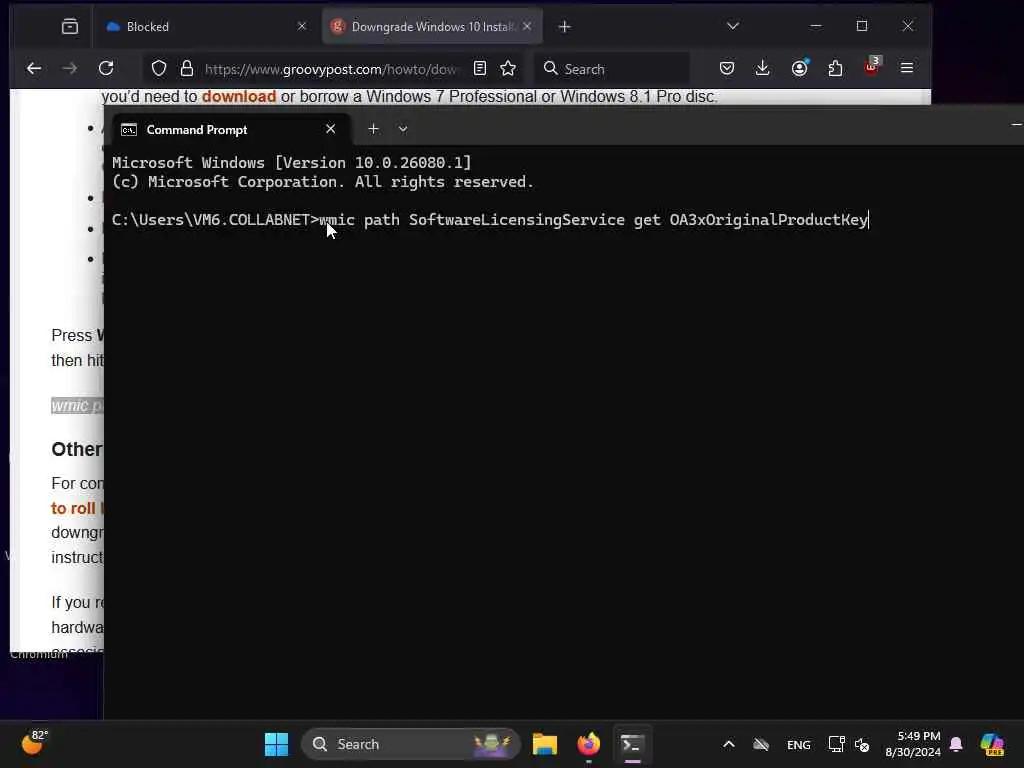Image resolution: width=1024 pixels, height=768 pixels.
Task: Select the Downgrade Windows 10 Install tab
Action: pyautogui.click(x=432, y=27)
